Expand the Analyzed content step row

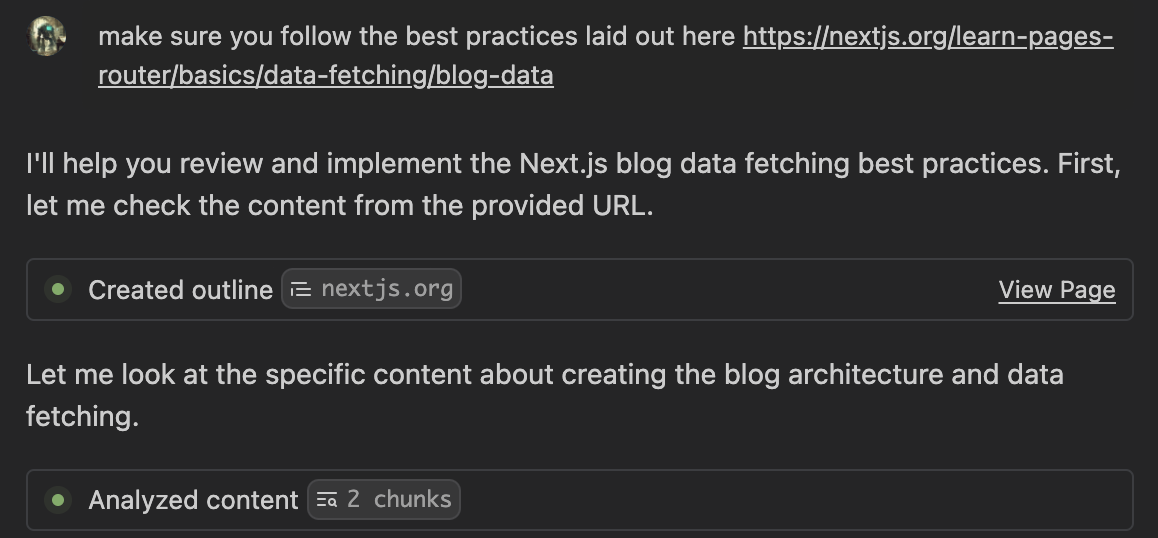580,500
